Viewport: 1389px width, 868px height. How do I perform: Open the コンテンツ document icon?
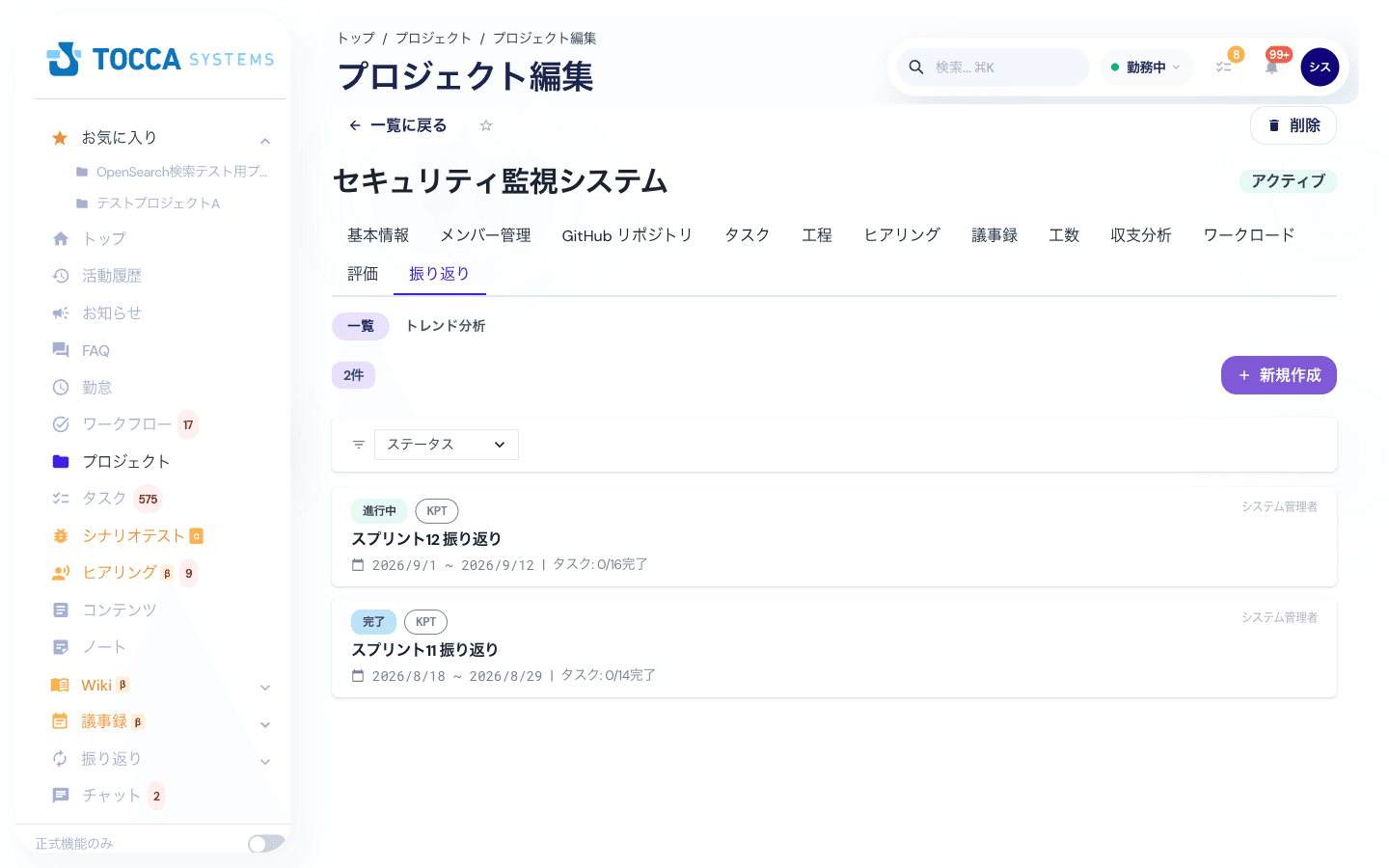coord(61,610)
